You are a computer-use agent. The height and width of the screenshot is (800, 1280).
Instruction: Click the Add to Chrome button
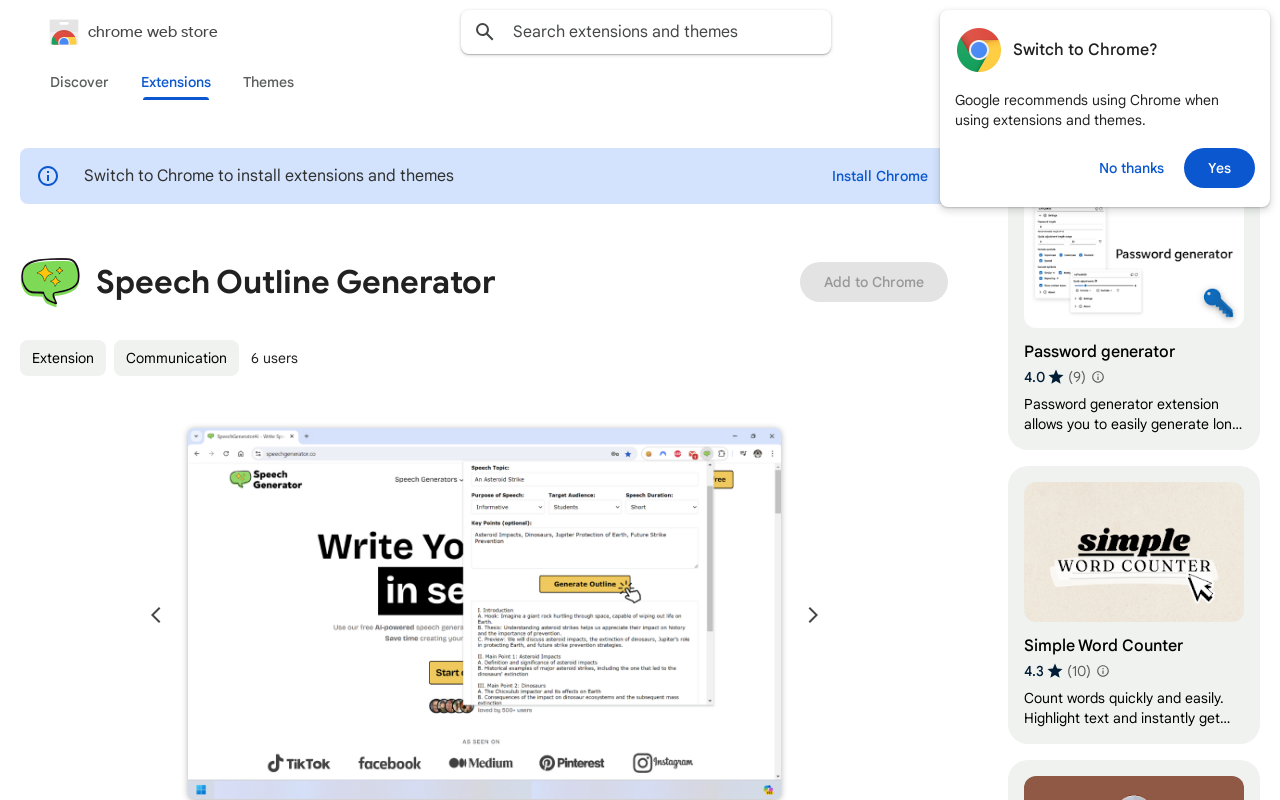[873, 282]
